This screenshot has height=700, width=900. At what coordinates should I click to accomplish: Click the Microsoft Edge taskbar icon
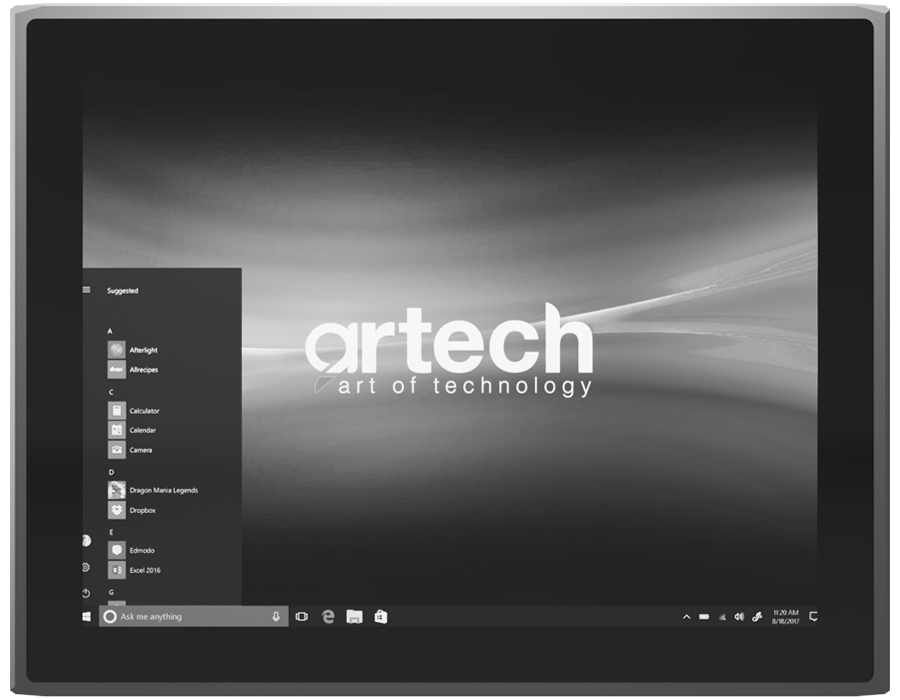[328, 617]
